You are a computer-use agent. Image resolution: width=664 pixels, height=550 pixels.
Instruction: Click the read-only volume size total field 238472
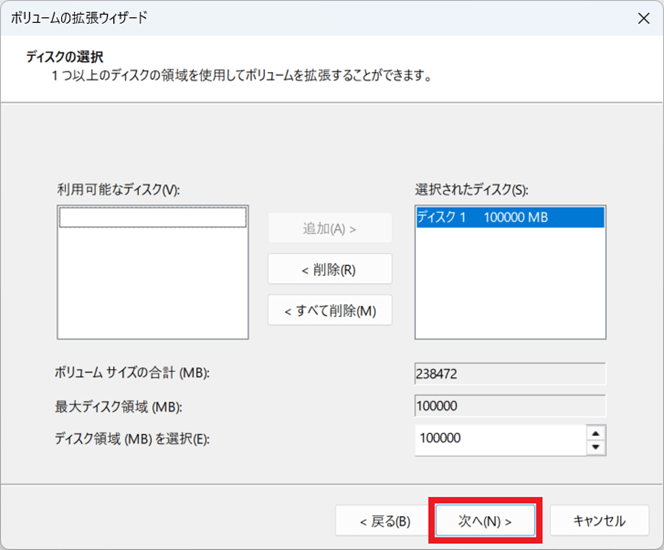[509, 374]
